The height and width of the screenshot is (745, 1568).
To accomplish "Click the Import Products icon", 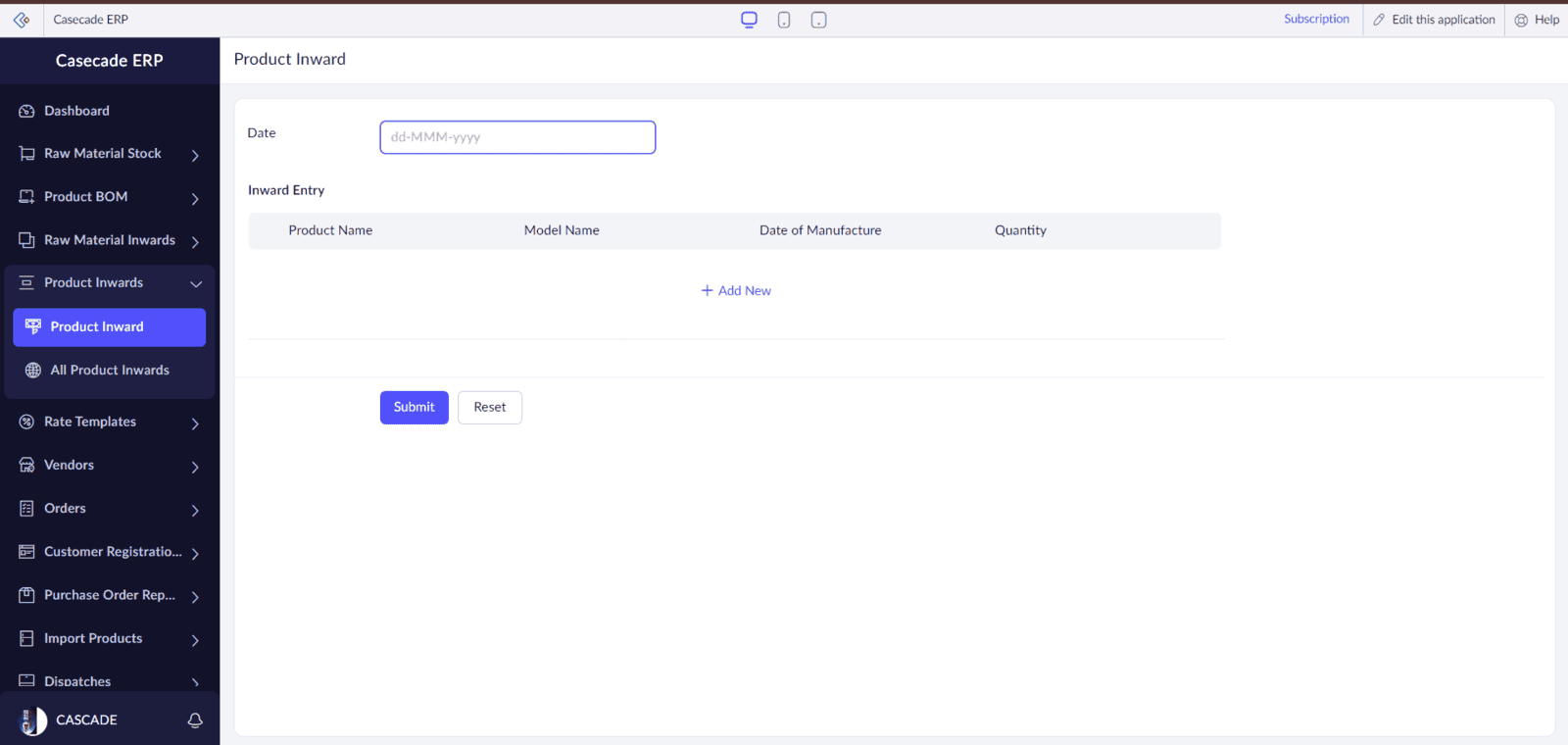I will pyautogui.click(x=26, y=638).
